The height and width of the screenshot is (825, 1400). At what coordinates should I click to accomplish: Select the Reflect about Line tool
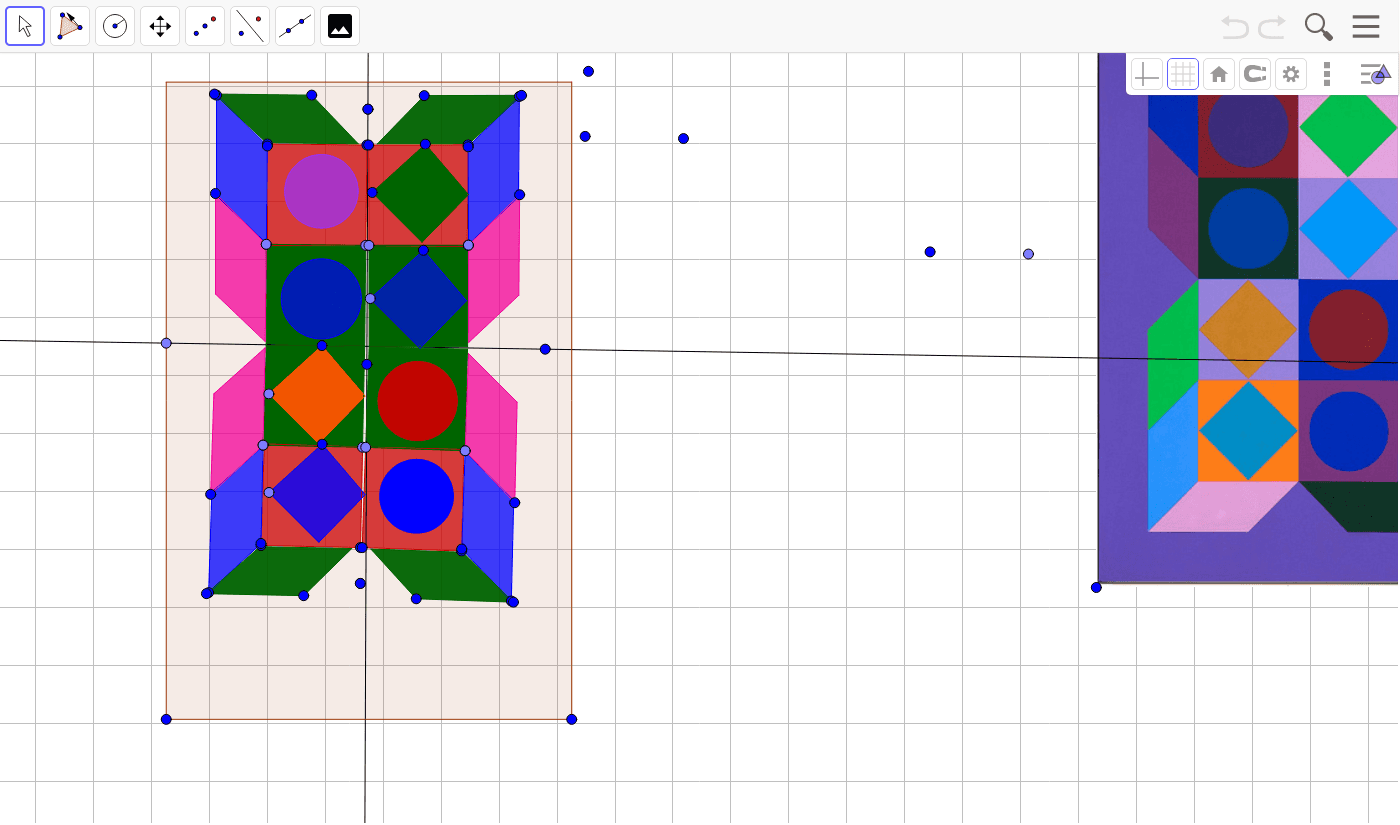[x=250, y=26]
